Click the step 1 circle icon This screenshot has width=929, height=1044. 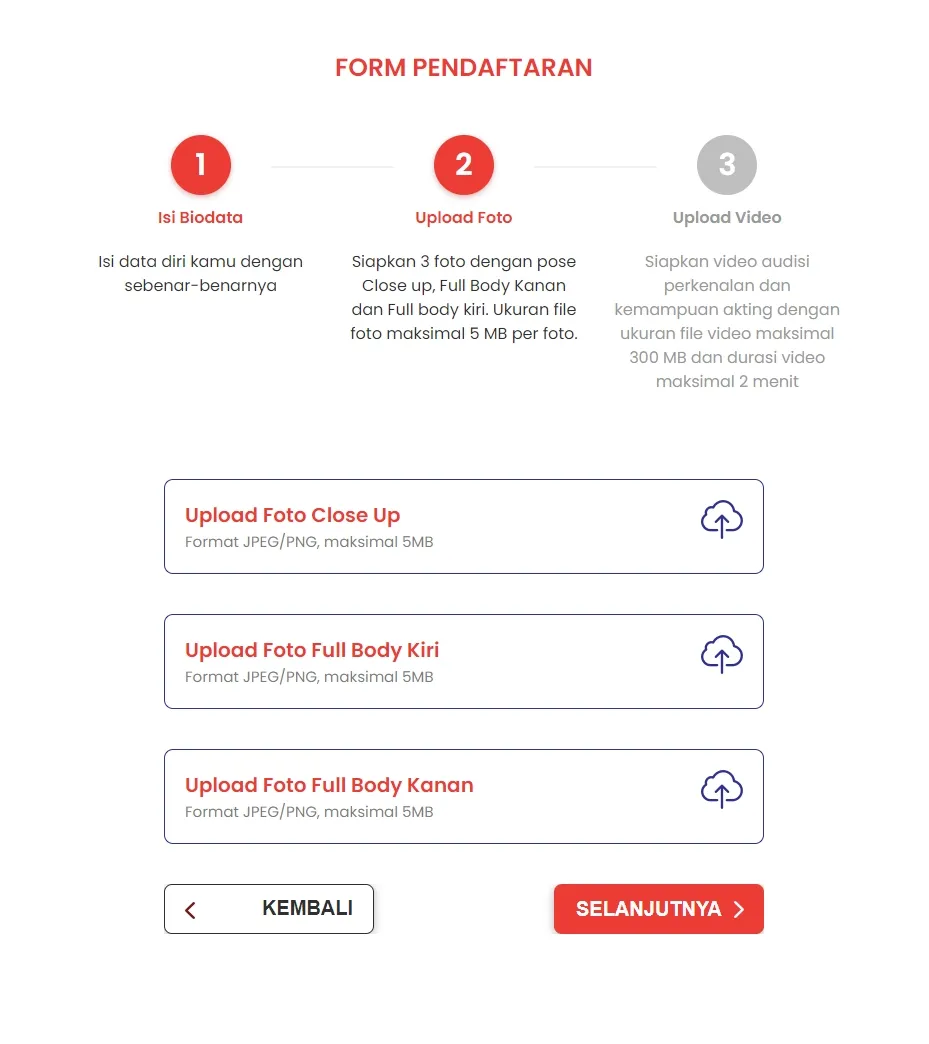click(200, 165)
